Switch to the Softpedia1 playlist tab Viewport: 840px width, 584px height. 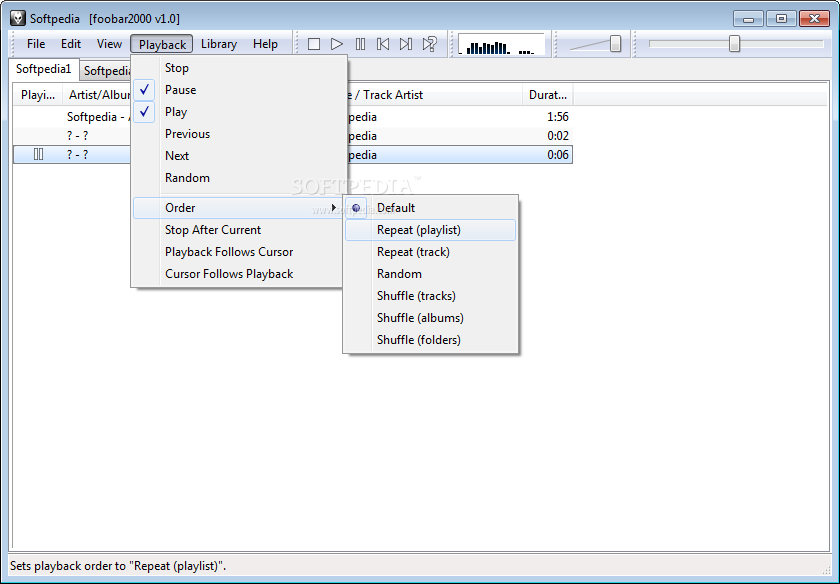point(43,69)
